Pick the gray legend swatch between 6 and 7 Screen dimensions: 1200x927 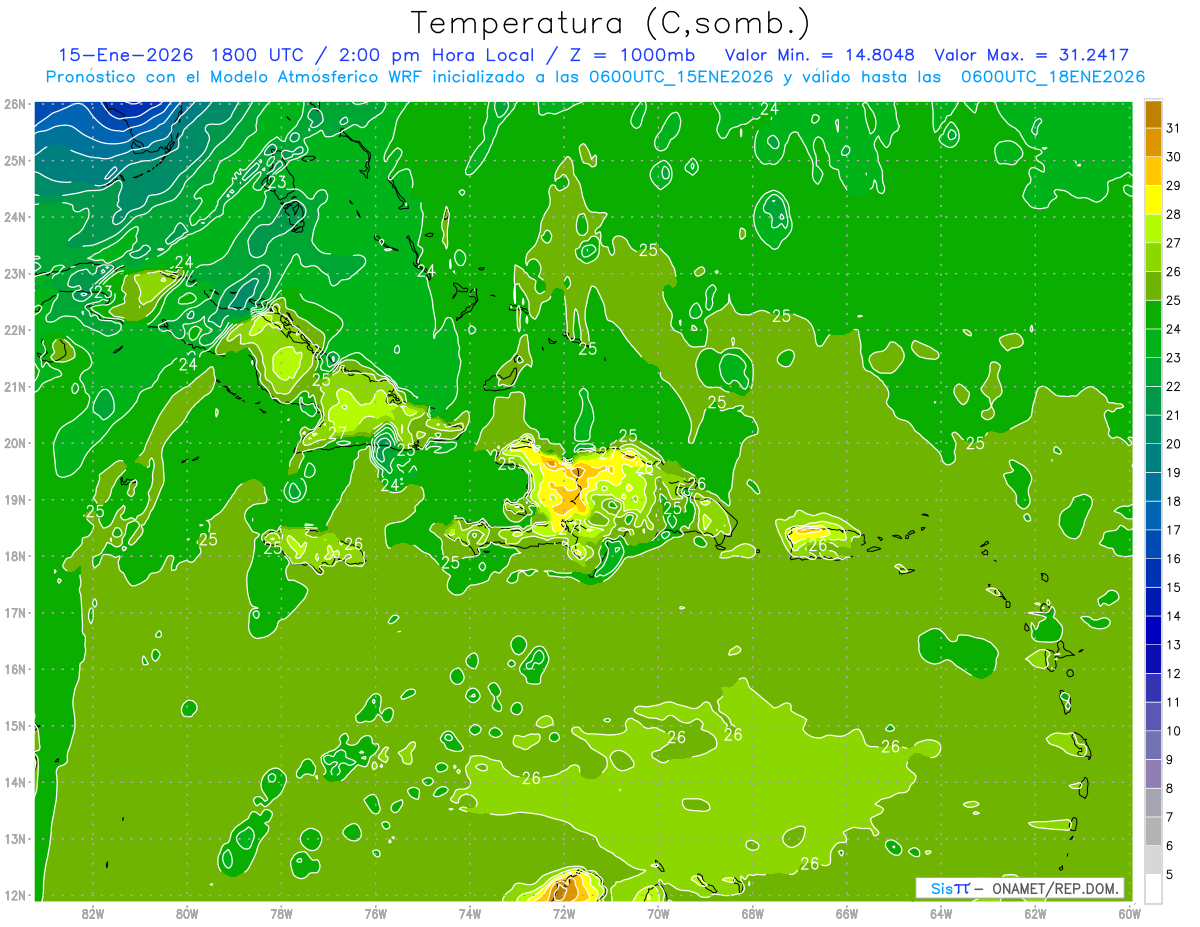[x=1153, y=831]
